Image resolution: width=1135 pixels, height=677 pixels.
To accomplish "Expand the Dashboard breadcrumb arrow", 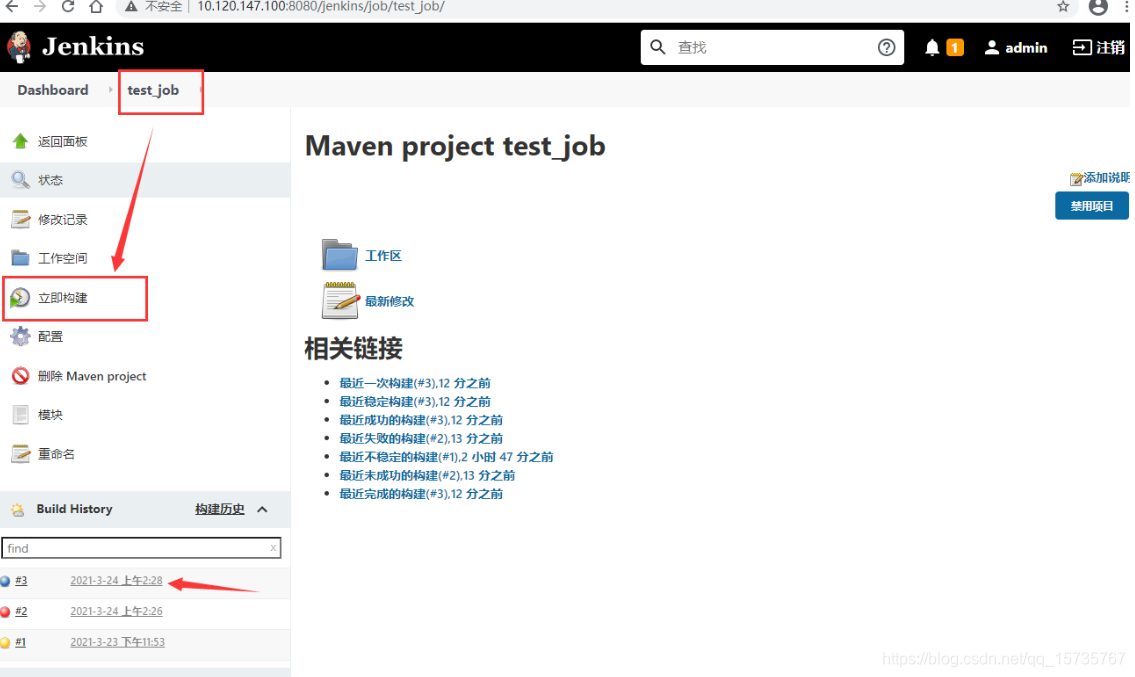I will pos(110,90).
